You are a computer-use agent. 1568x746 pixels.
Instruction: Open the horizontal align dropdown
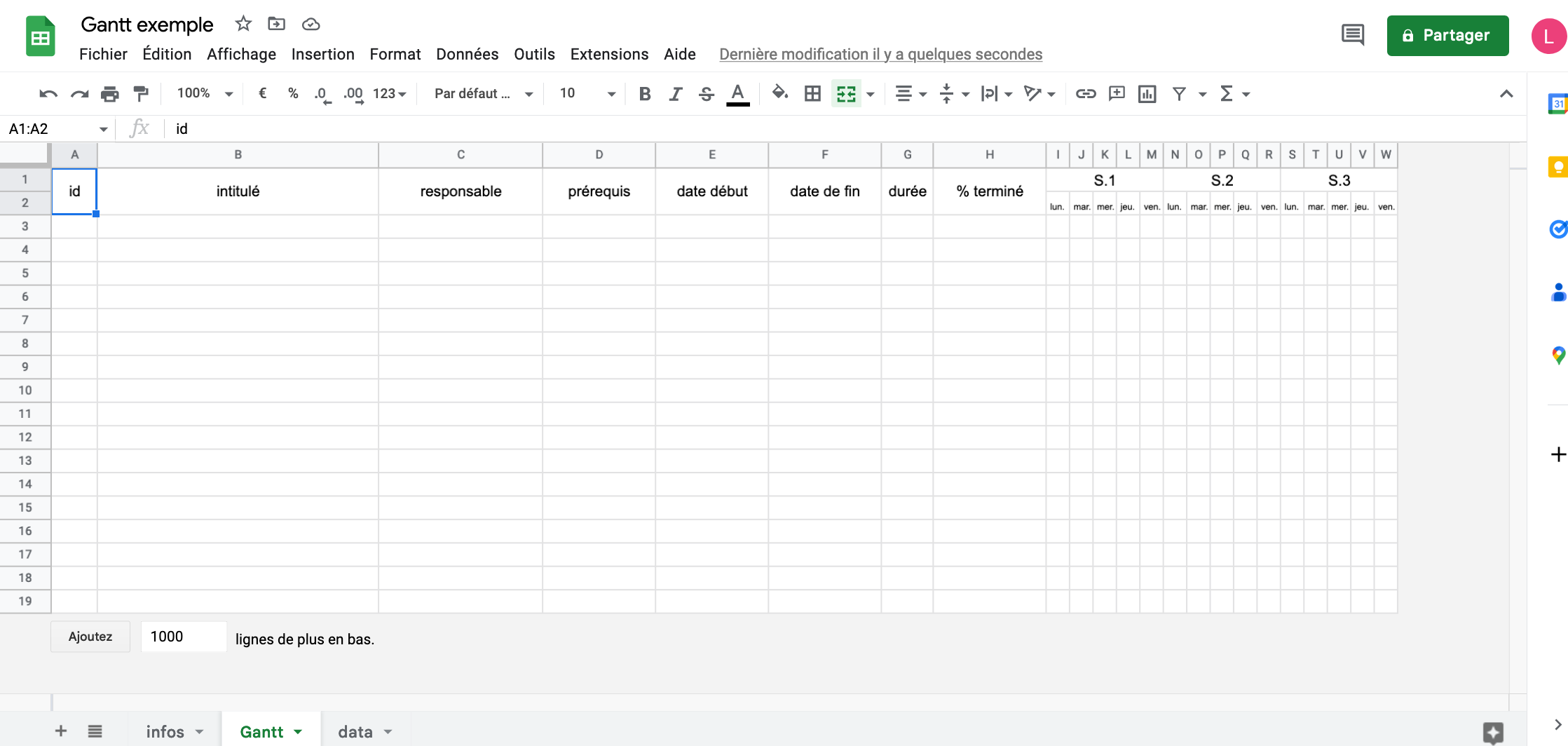point(911,94)
